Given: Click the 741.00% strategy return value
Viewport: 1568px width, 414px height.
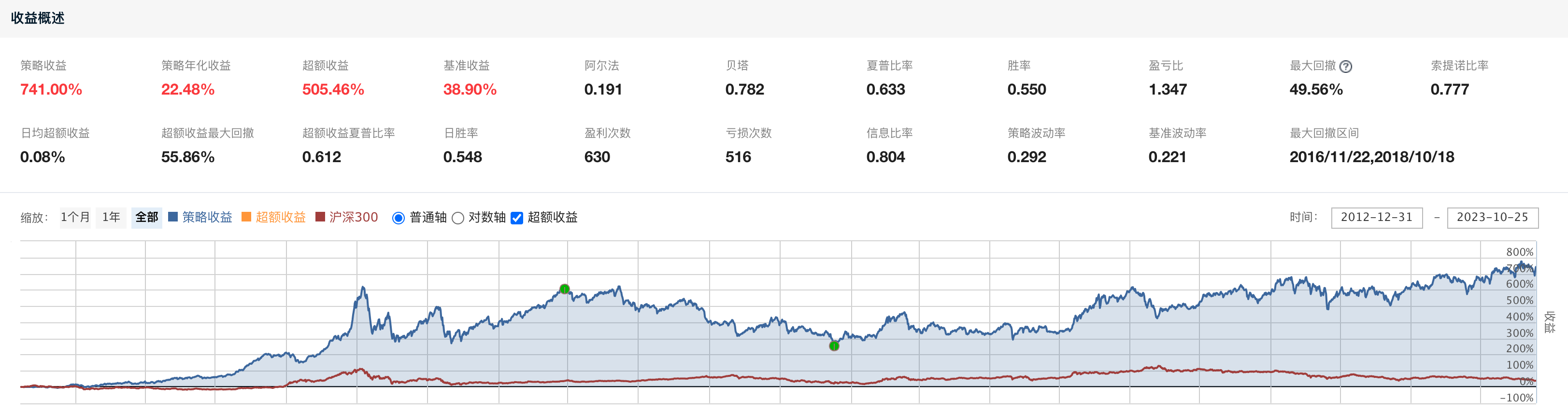Looking at the screenshot, I should coord(51,89).
